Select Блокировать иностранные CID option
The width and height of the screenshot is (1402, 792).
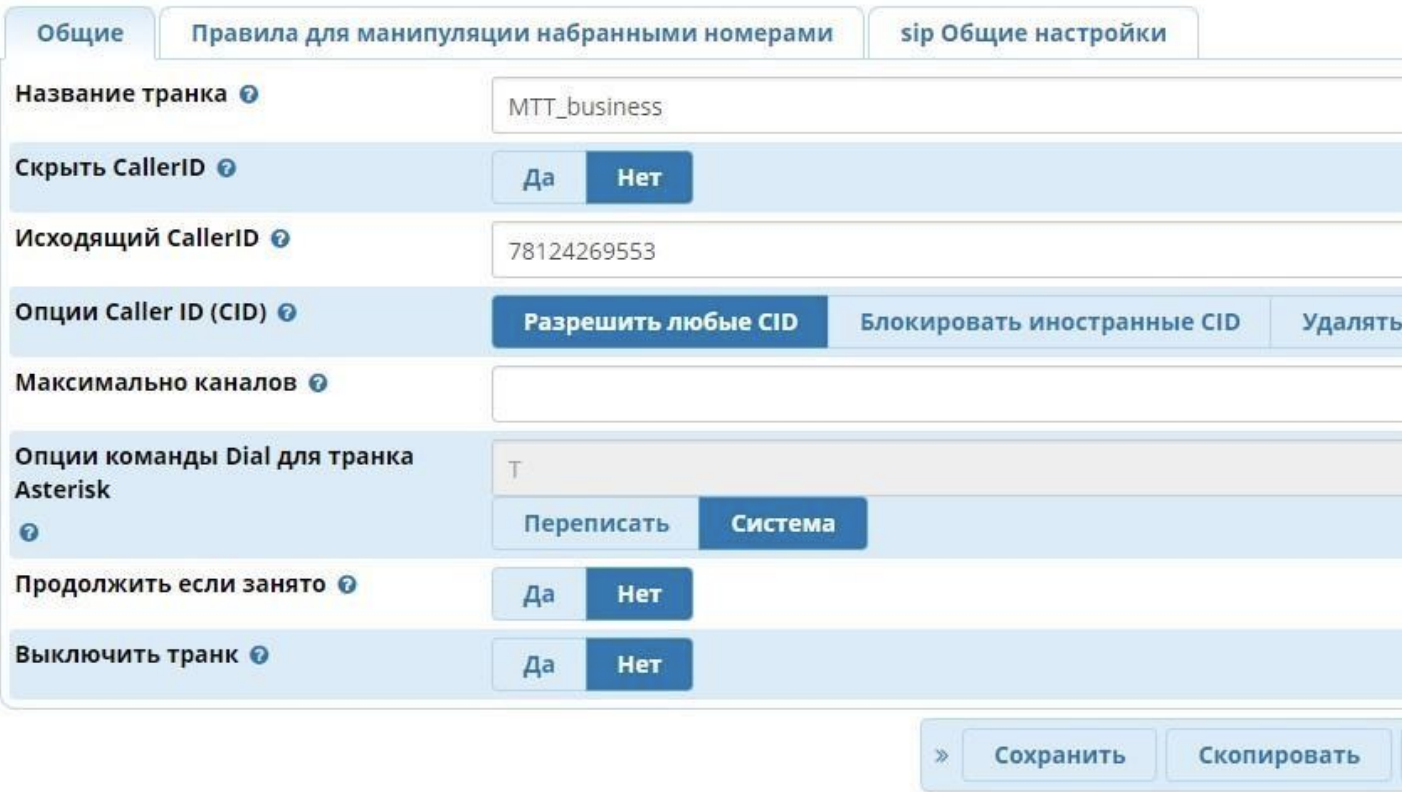click(1048, 322)
